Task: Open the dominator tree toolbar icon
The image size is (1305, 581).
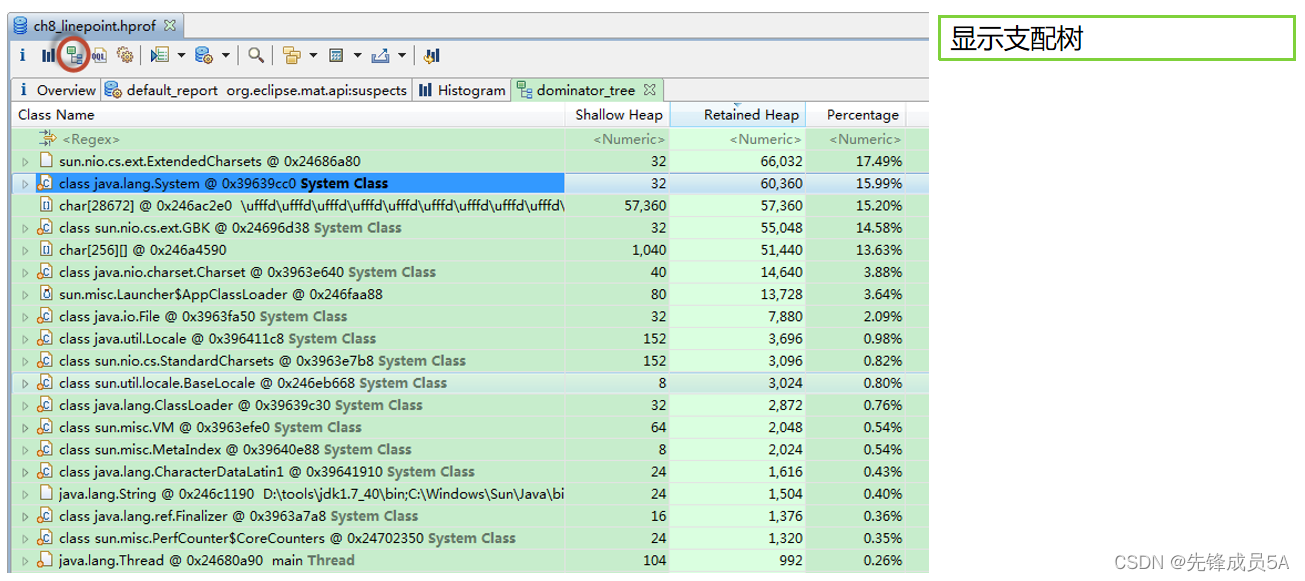Action: [x=73, y=56]
